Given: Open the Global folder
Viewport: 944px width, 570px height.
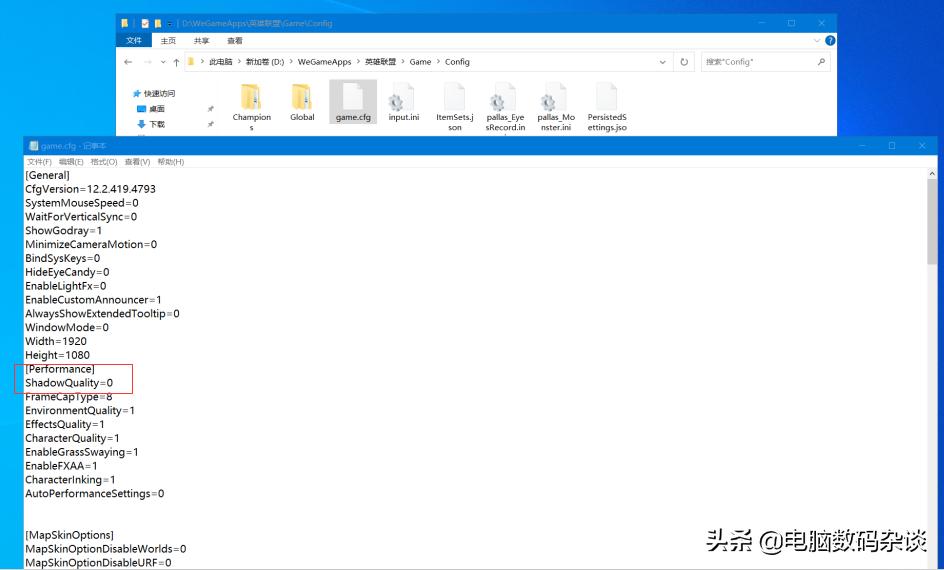Looking at the screenshot, I should 302,104.
